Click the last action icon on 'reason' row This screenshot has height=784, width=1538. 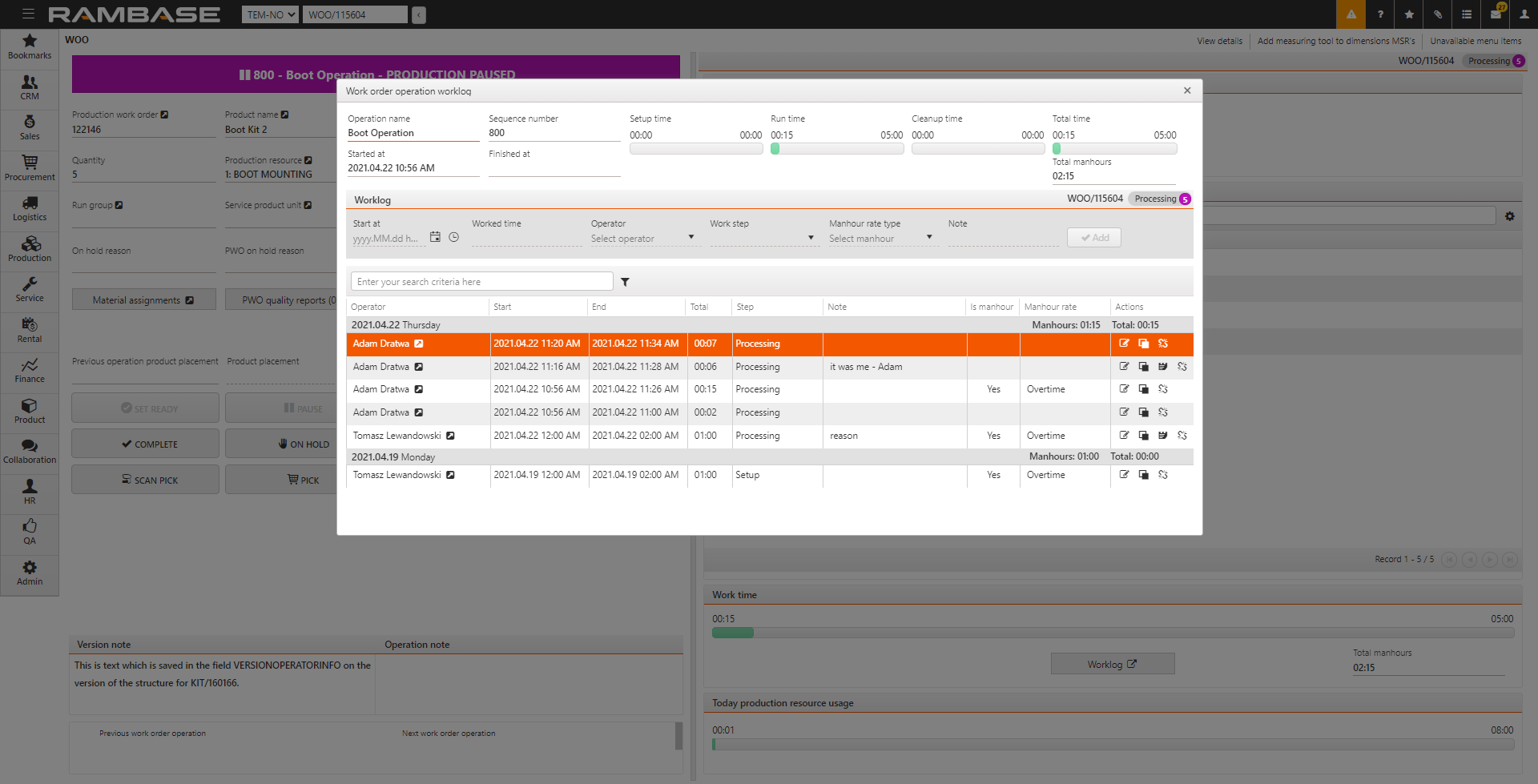1182,436
